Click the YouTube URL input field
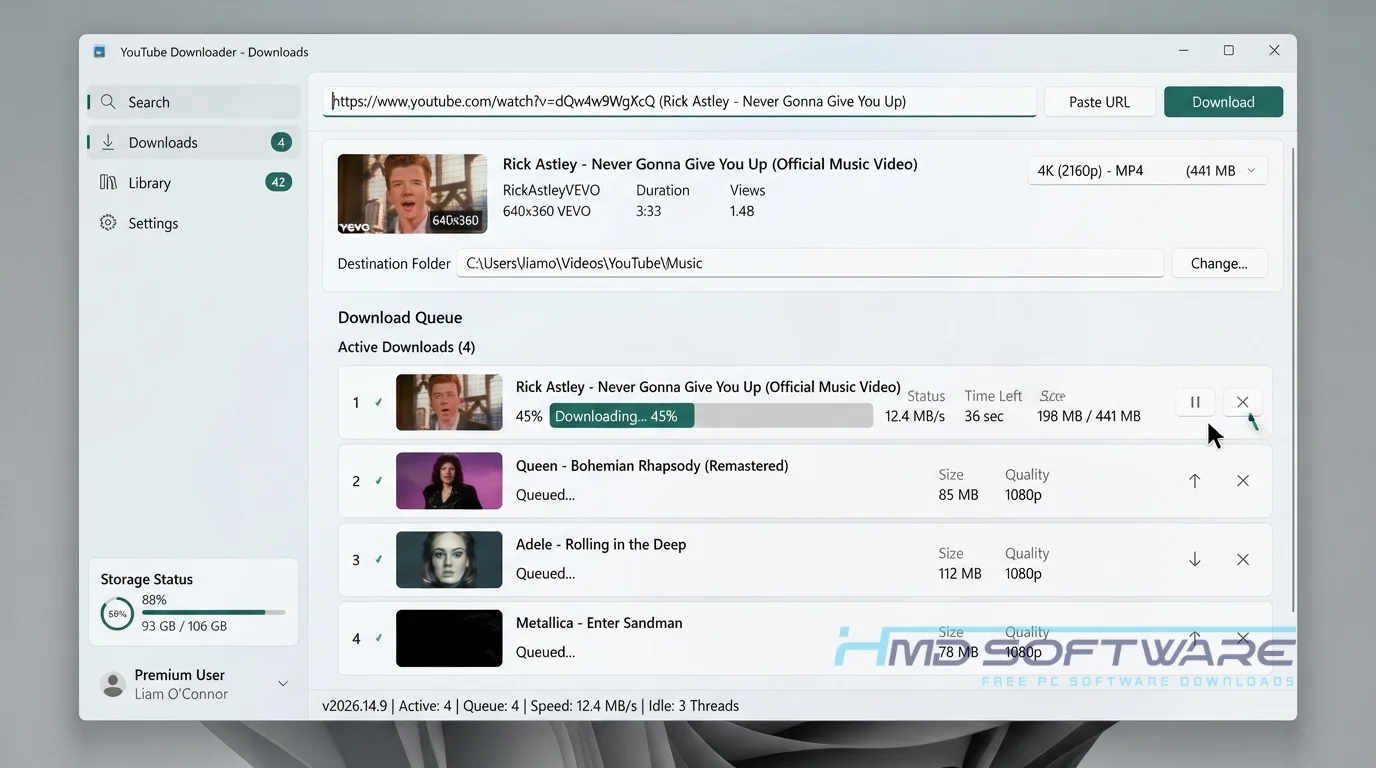The width and height of the screenshot is (1376, 768). 679,101
